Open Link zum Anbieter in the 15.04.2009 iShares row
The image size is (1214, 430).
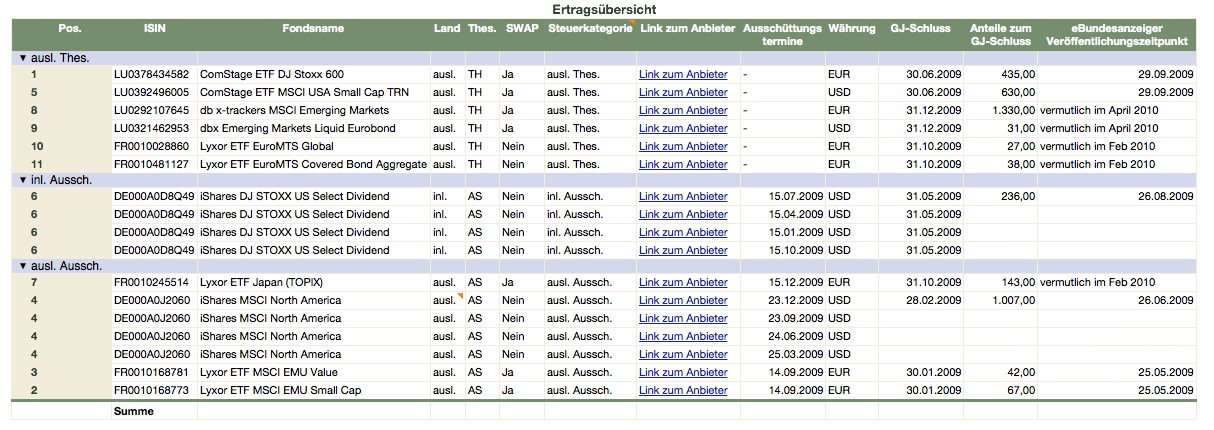[x=683, y=214]
